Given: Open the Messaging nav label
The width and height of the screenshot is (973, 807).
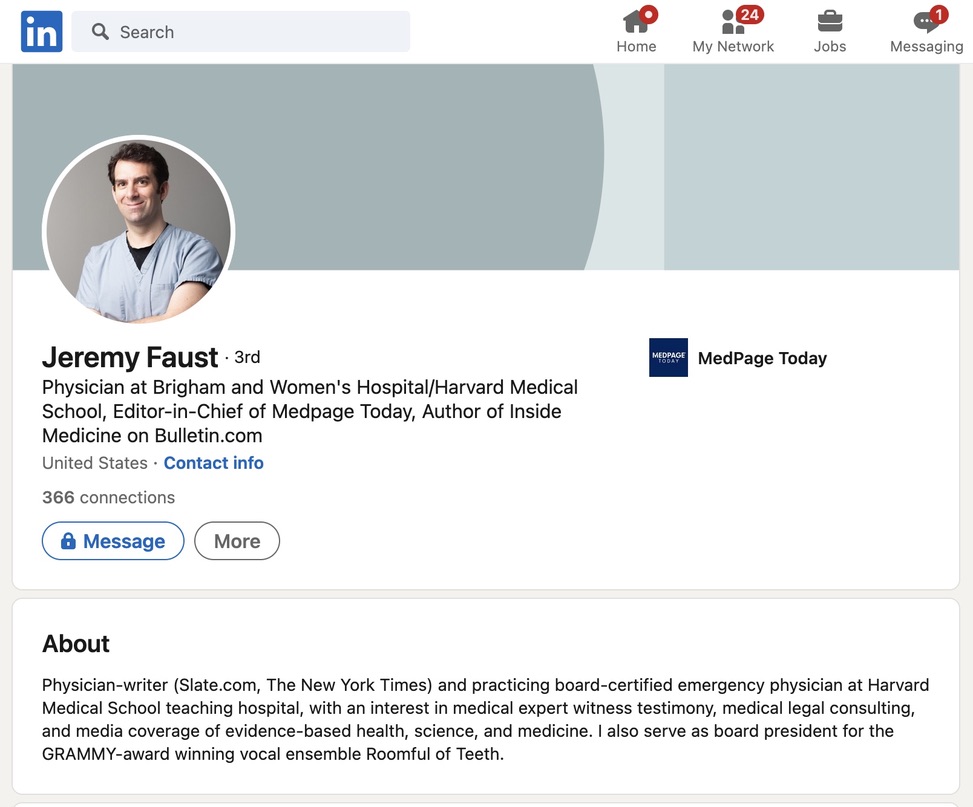Looking at the screenshot, I should click(x=926, y=46).
